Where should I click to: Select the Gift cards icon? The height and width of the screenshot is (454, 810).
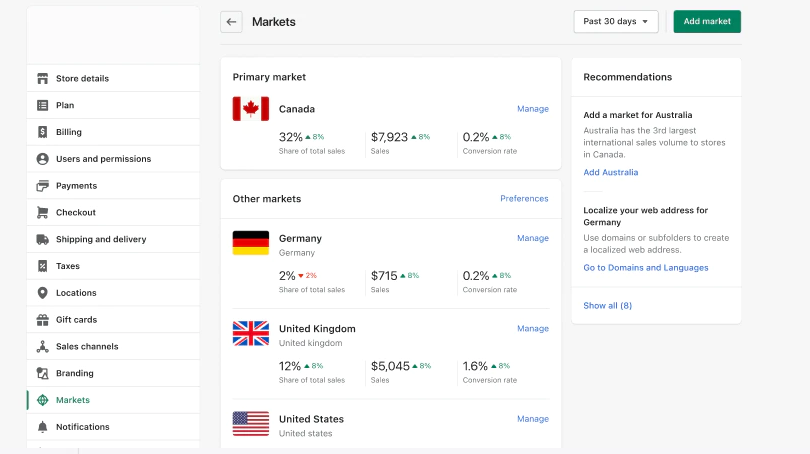(x=42, y=320)
